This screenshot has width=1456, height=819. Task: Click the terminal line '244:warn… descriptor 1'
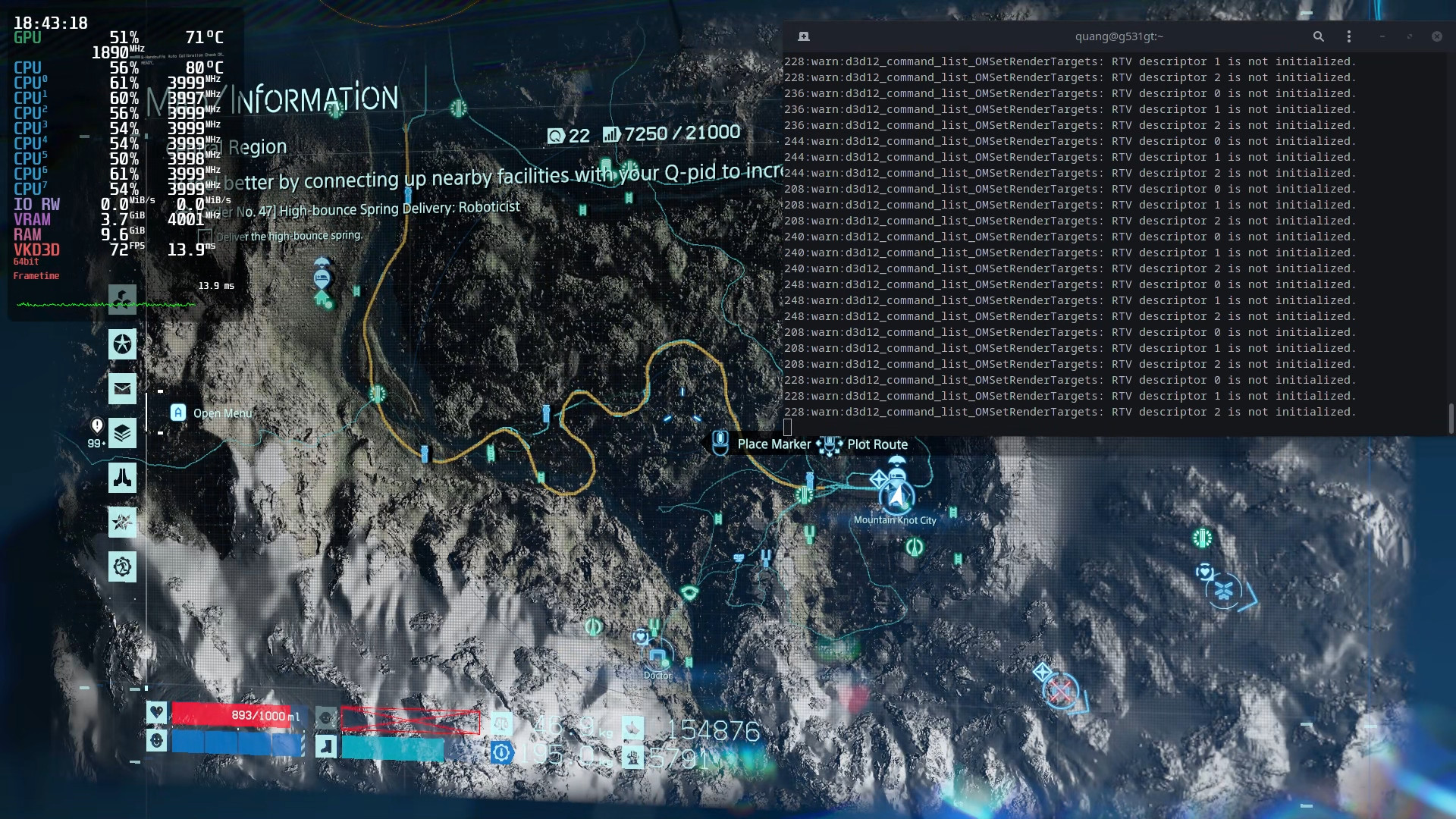pos(1070,157)
